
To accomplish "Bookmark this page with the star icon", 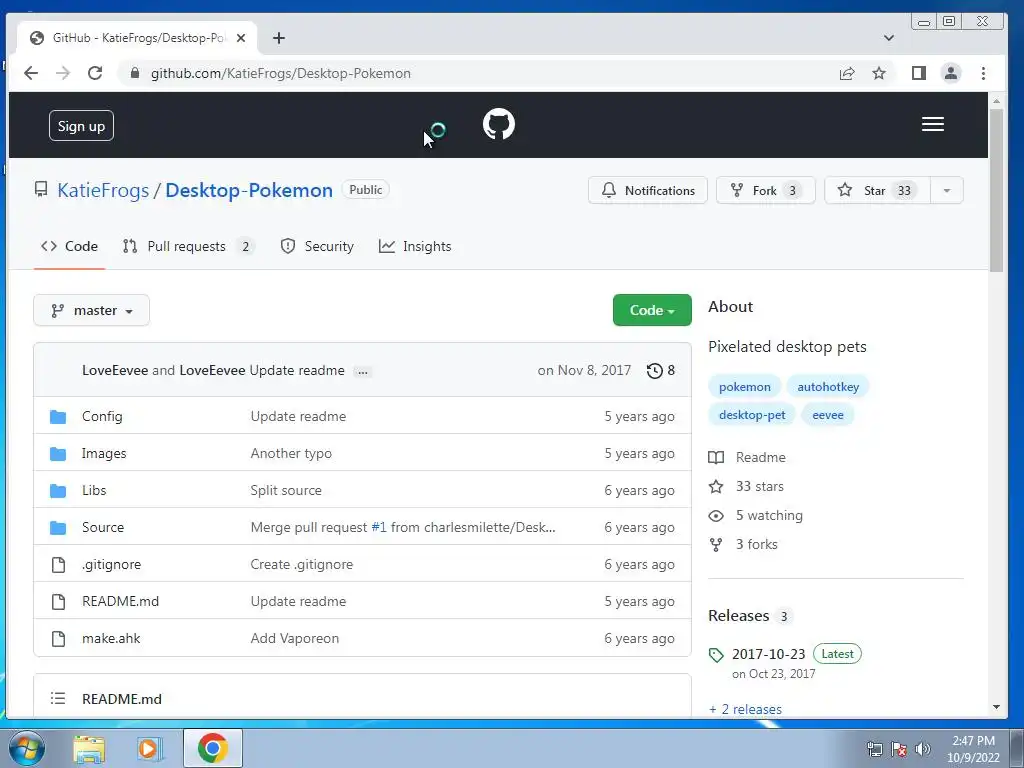I will tap(879, 73).
